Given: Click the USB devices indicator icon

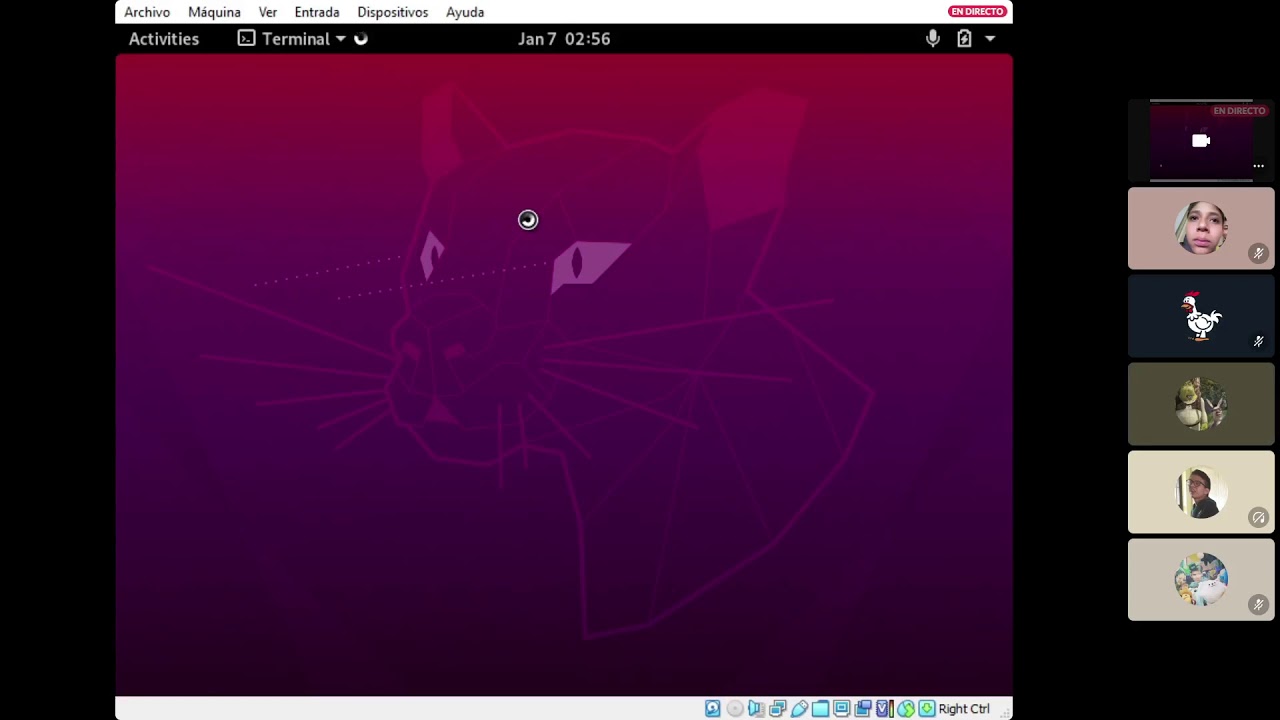Looking at the screenshot, I should pyautogui.click(x=799, y=708).
